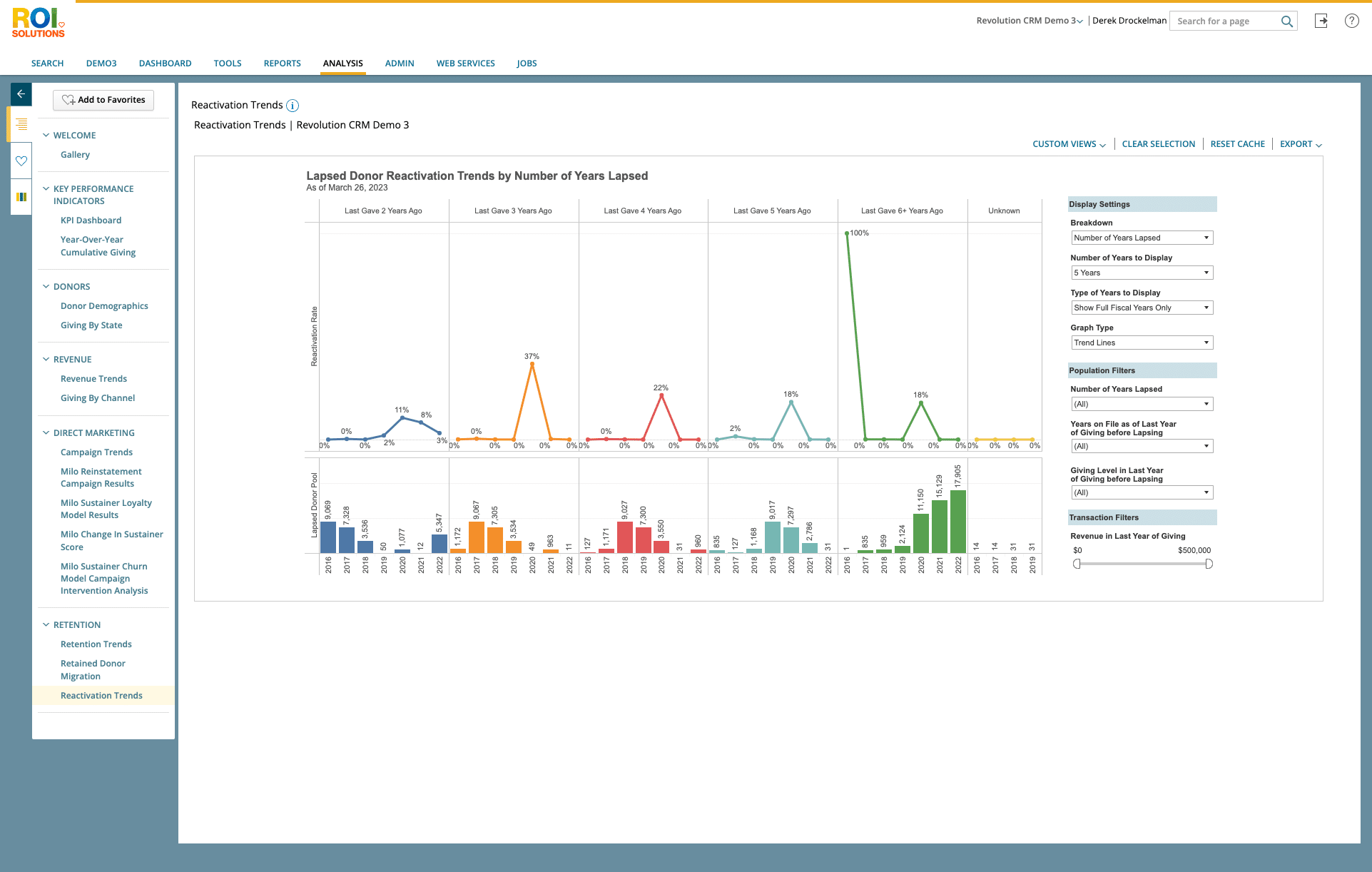The height and width of the screenshot is (872, 1372).
Task: Open Number of Years to Display dropdown
Action: pyautogui.click(x=1141, y=273)
